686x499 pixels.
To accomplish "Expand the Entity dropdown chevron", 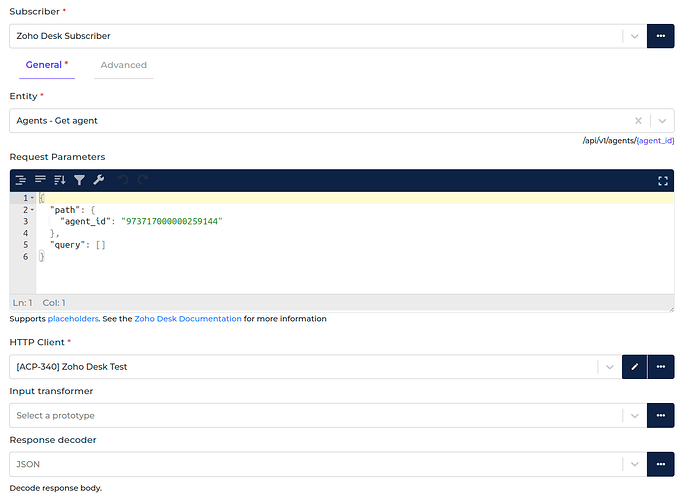I will pos(662,121).
